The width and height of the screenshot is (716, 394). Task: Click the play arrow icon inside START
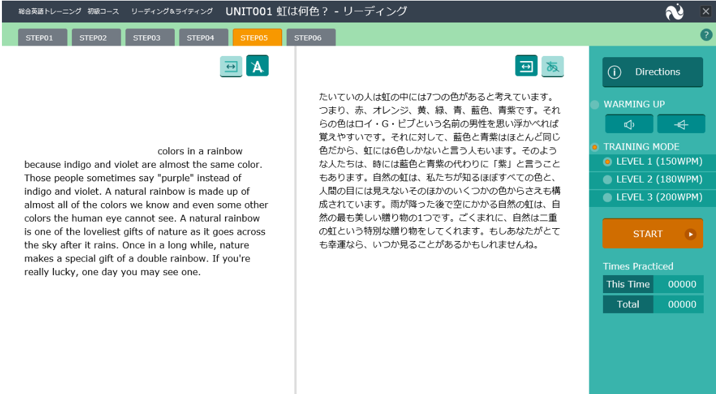(x=690, y=234)
